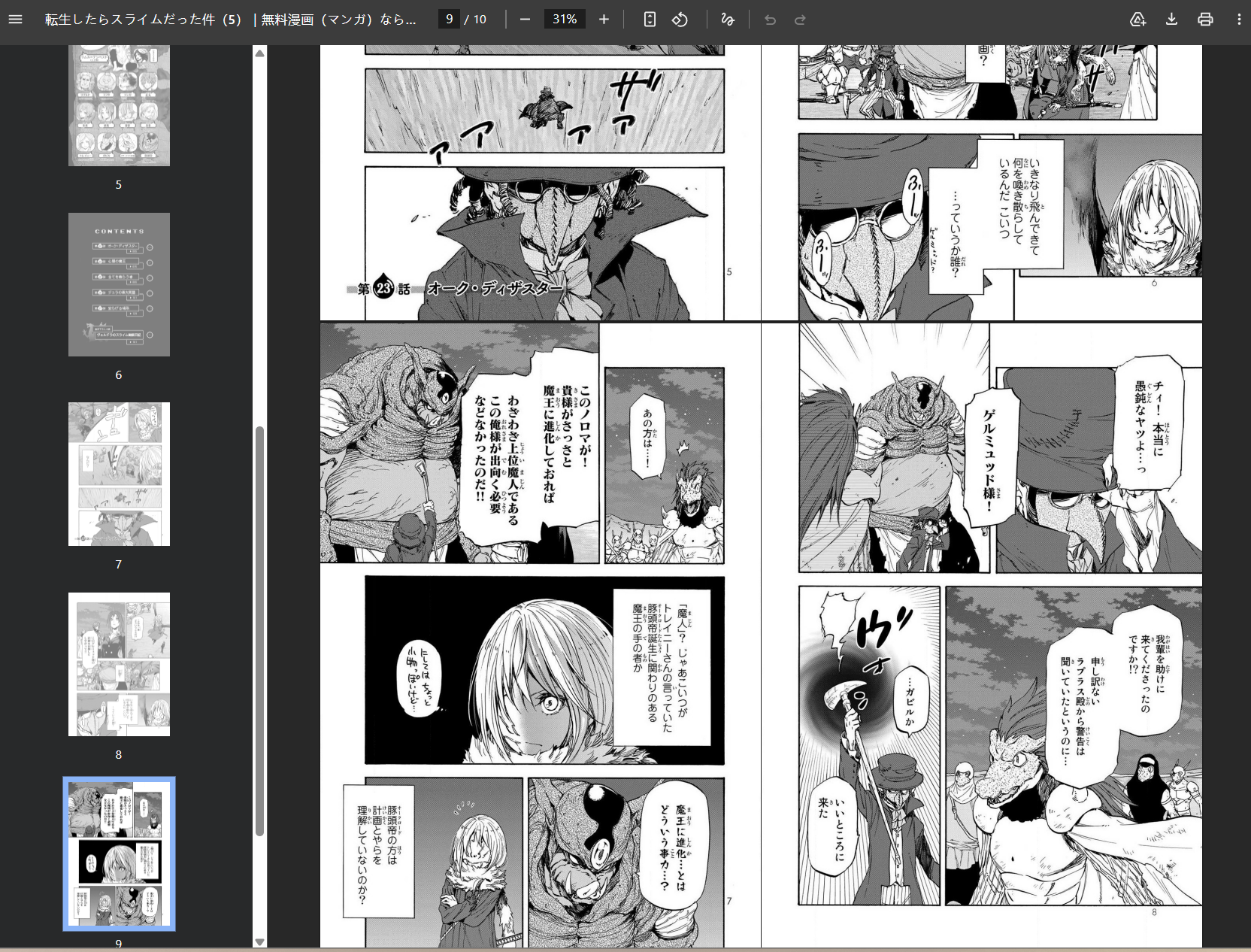Image resolution: width=1251 pixels, height=952 pixels.
Task: Undo the last annotation
Action: (770, 20)
